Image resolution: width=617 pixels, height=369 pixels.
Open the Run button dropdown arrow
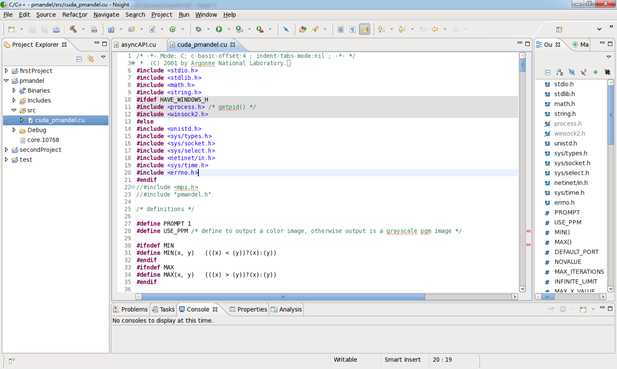228,29
